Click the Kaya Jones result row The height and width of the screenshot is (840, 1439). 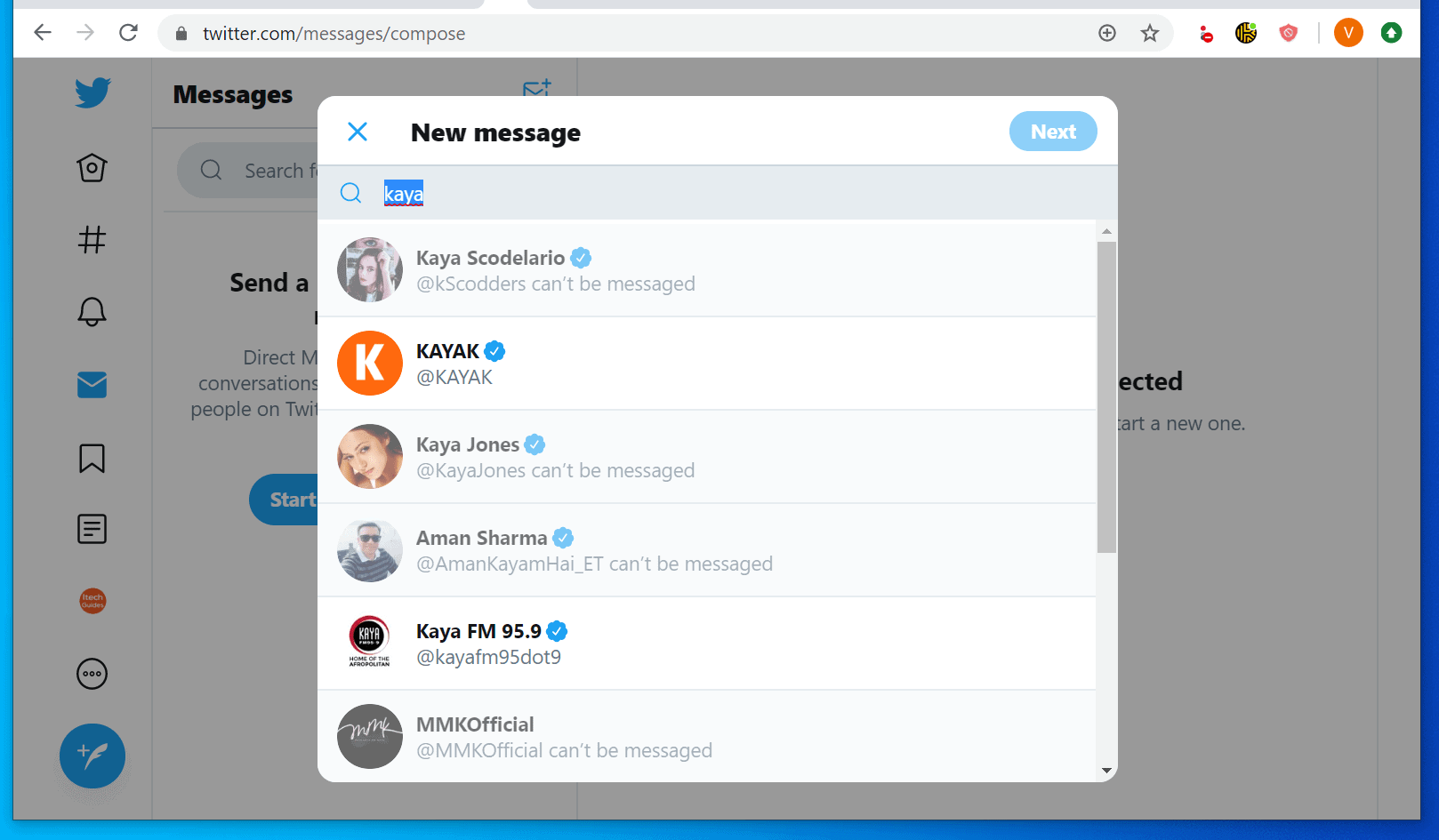(706, 456)
